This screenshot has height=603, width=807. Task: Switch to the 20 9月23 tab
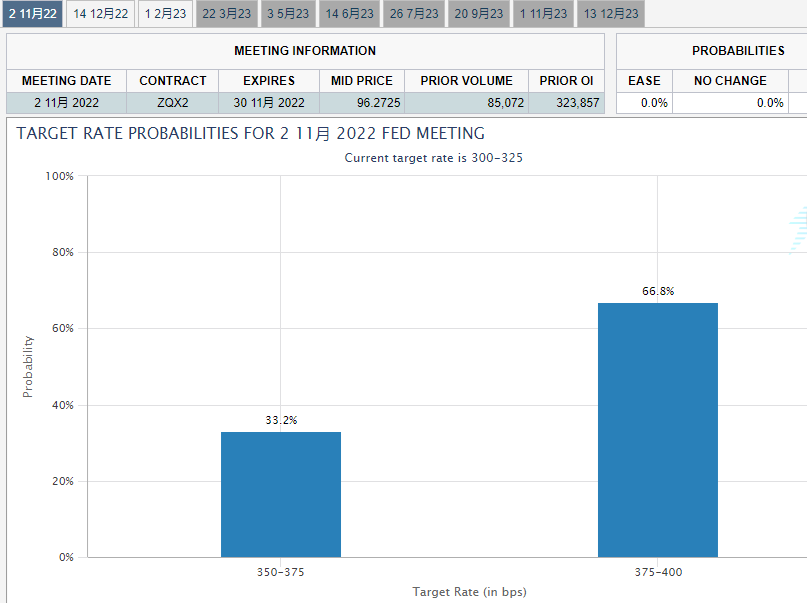(x=479, y=14)
